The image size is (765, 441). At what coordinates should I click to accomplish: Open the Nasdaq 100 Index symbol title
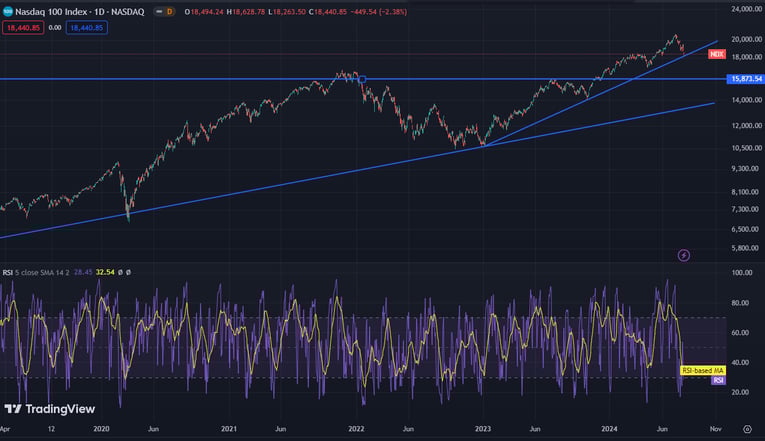80,12
